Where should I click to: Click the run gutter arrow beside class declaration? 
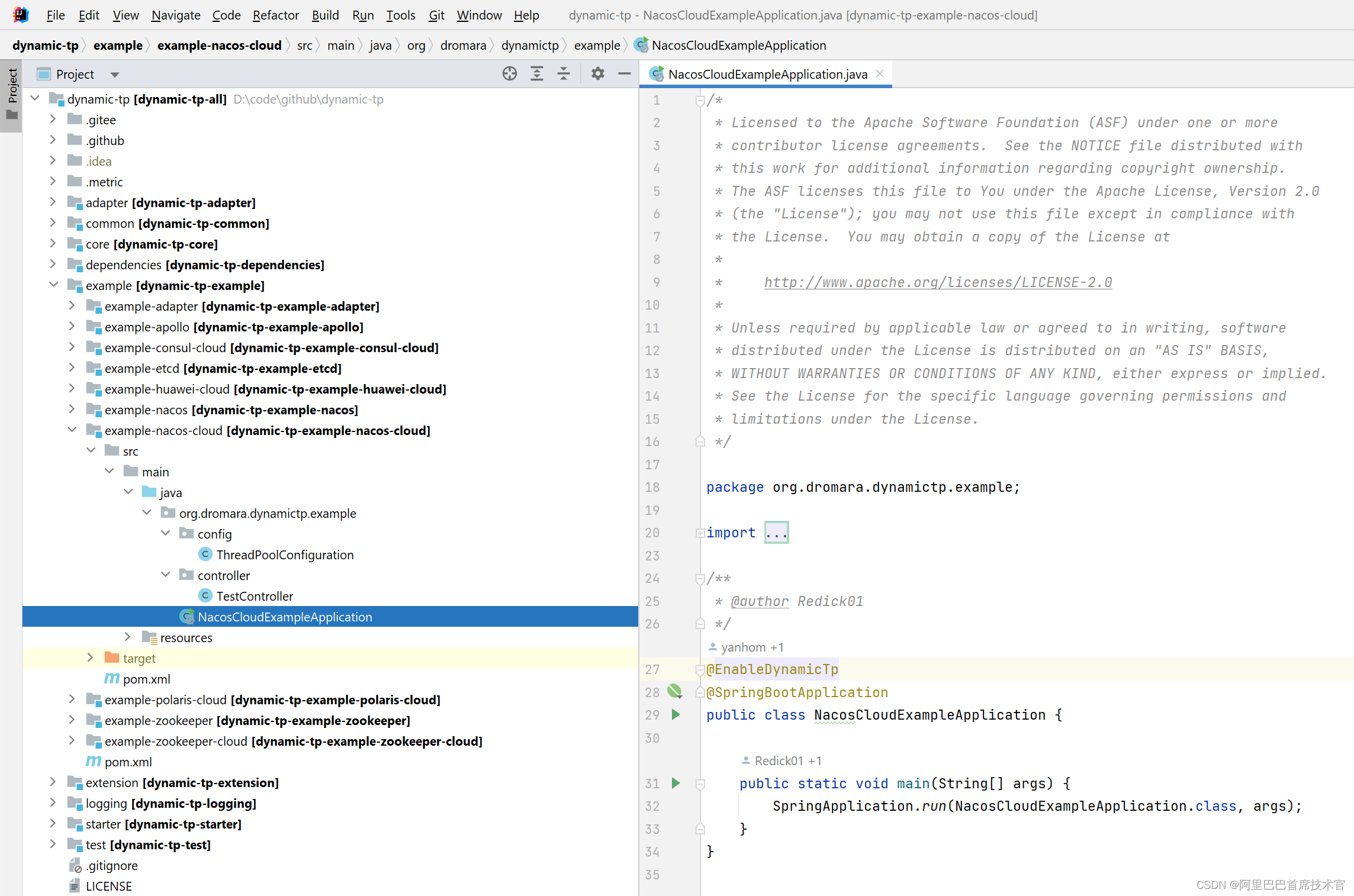pyautogui.click(x=676, y=714)
